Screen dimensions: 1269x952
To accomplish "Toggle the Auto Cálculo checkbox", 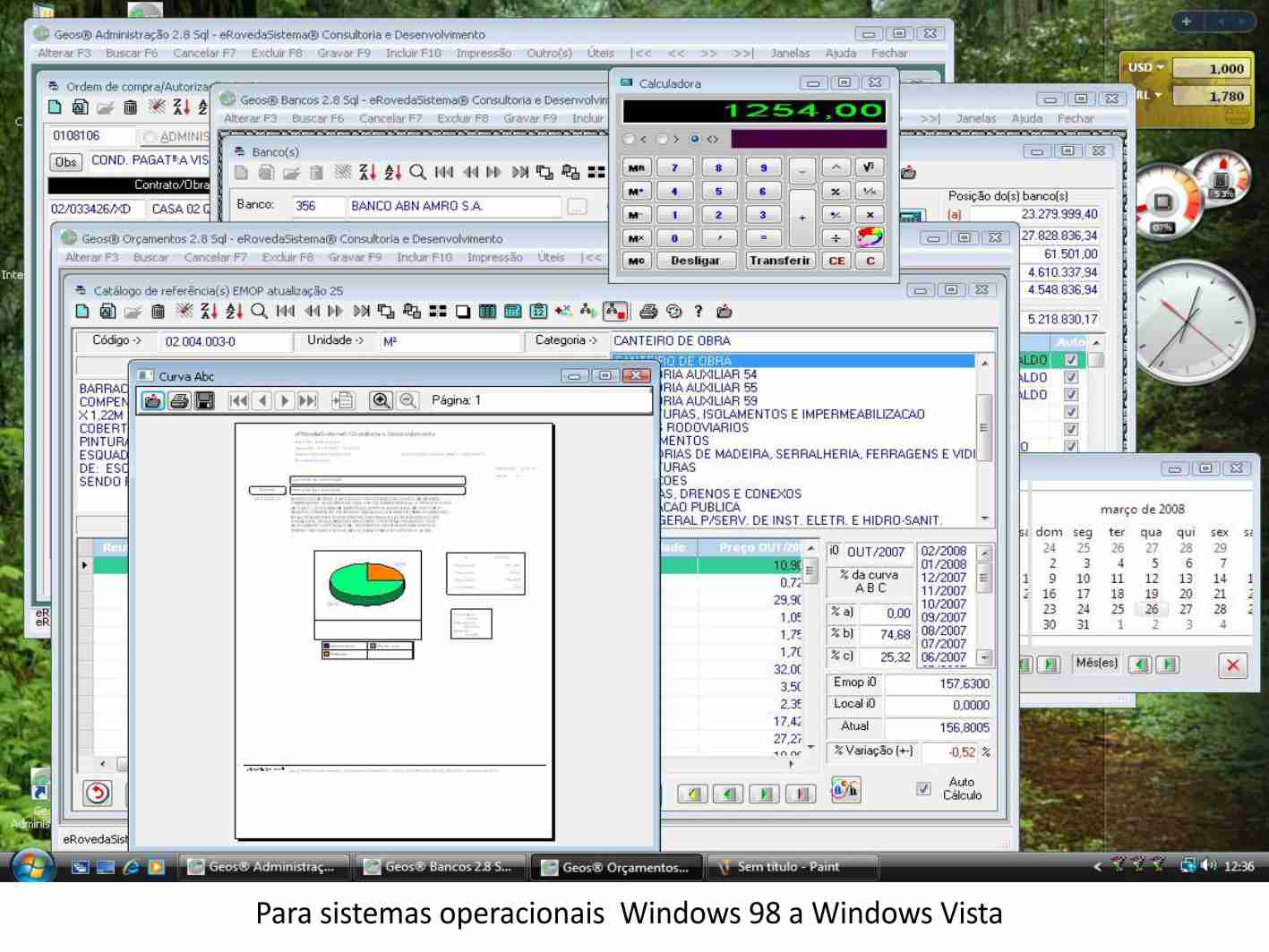I will [x=923, y=789].
